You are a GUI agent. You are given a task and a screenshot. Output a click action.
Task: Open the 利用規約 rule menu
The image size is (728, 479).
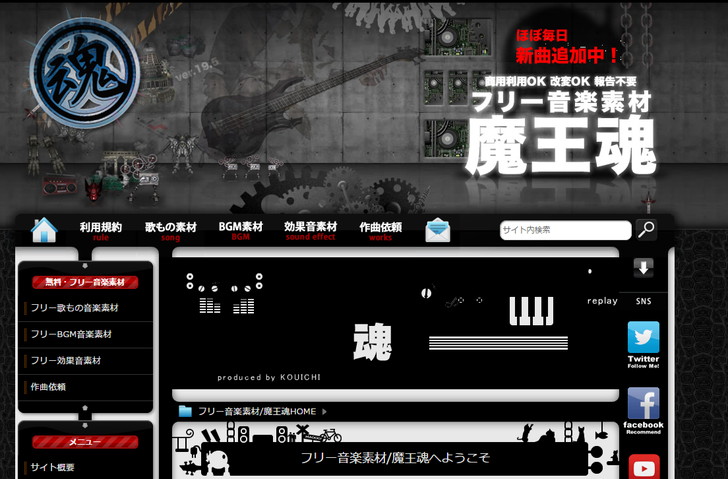pos(101,231)
